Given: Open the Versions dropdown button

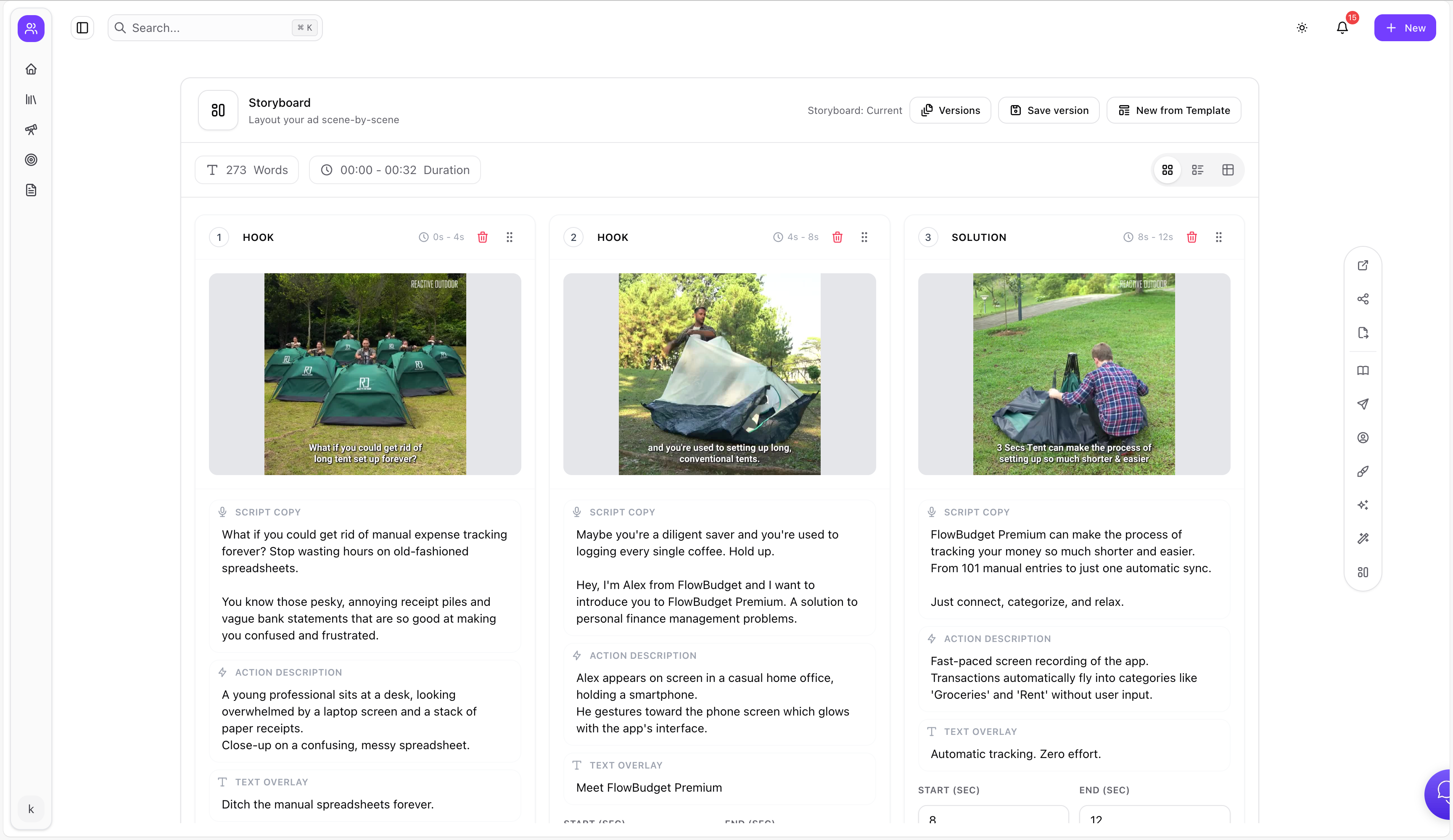Looking at the screenshot, I should click(950, 110).
